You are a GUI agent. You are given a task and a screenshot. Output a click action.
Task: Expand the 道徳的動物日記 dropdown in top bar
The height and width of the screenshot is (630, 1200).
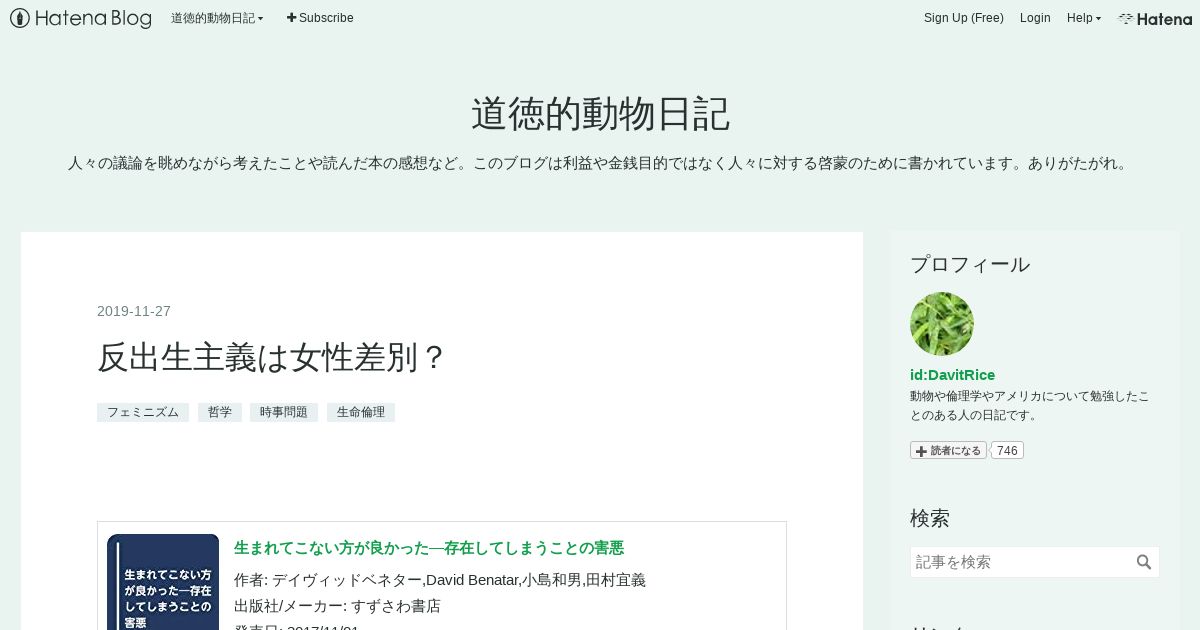point(217,18)
